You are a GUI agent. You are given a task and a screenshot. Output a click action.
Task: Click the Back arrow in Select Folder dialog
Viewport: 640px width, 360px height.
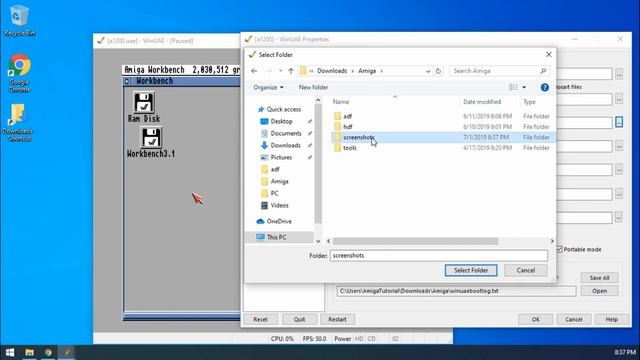click(254, 71)
